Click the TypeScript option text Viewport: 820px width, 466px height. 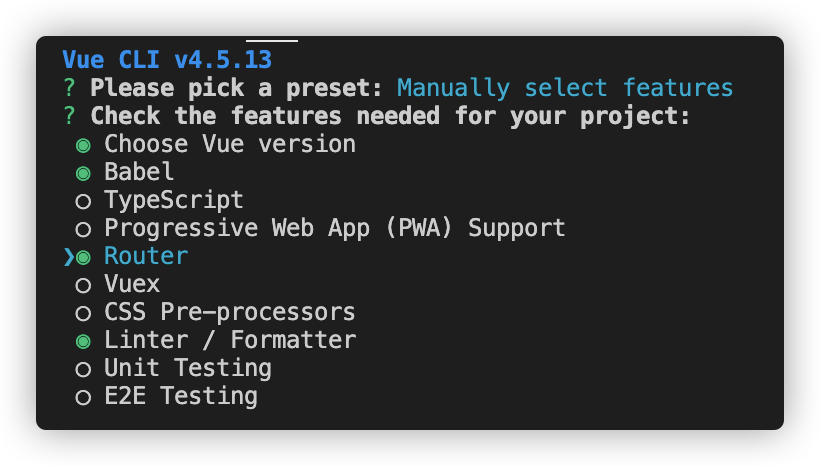pyautogui.click(x=174, y=200)
